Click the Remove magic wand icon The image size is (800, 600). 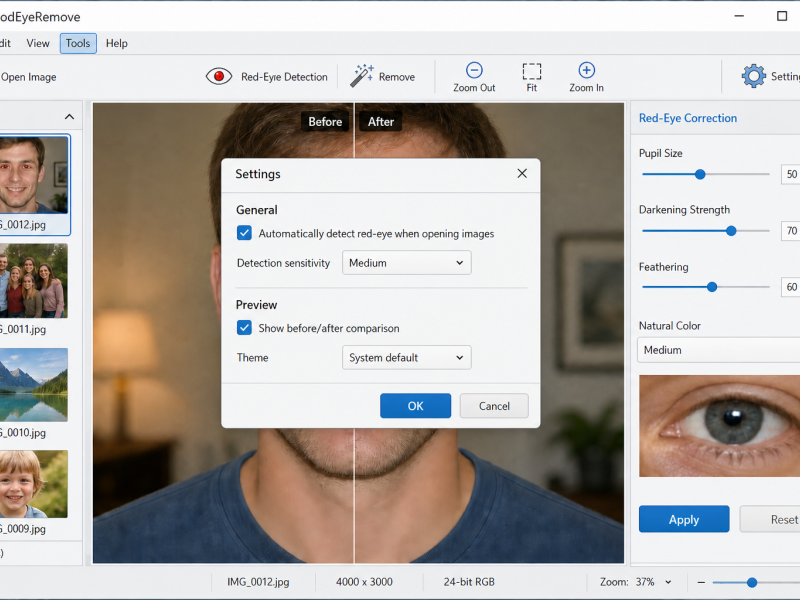click(x=362, y=76)
